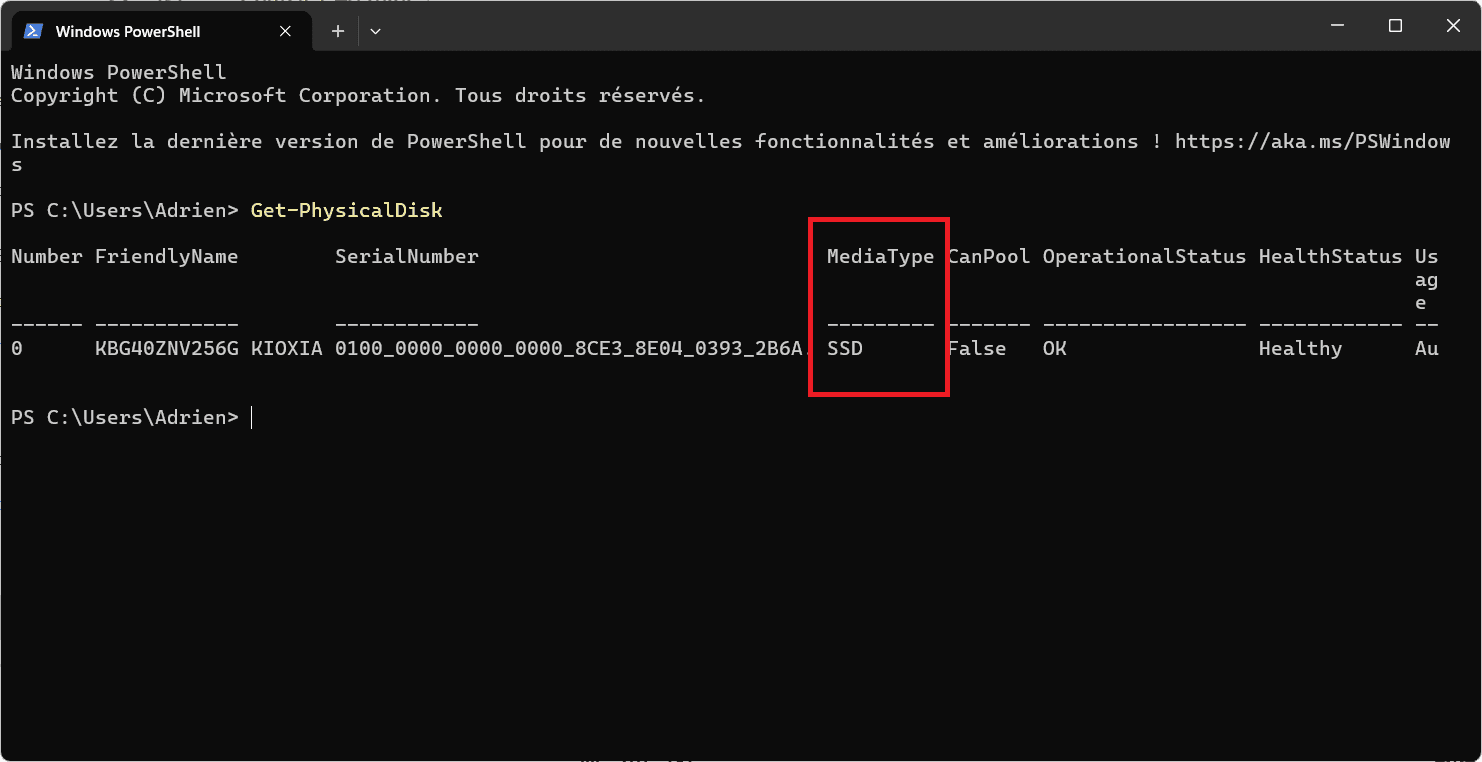Viewport: 1482px width, 762px height.
Task: Click the OperationalStatus column header
Action: coord(1144,257)
